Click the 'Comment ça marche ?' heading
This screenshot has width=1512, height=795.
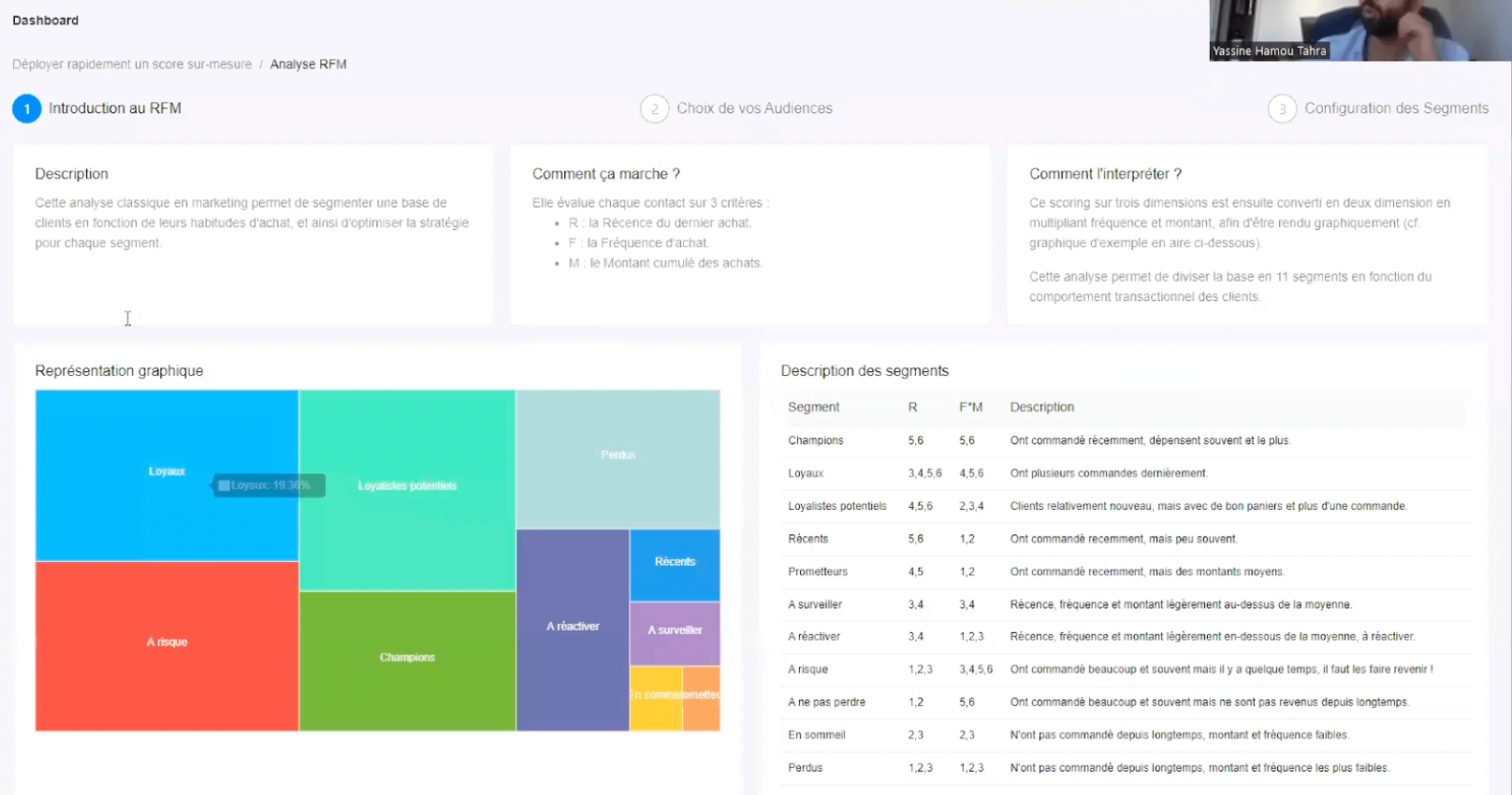(606, 174)
